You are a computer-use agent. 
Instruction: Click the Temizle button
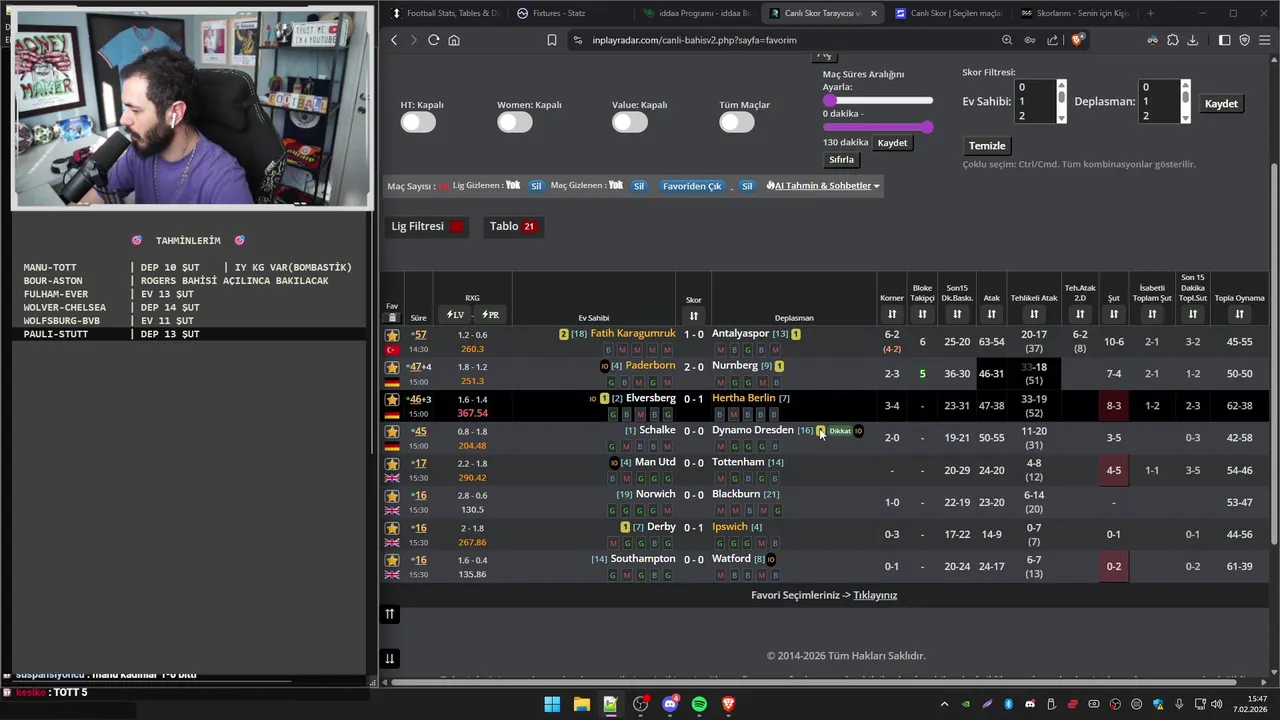987,146
